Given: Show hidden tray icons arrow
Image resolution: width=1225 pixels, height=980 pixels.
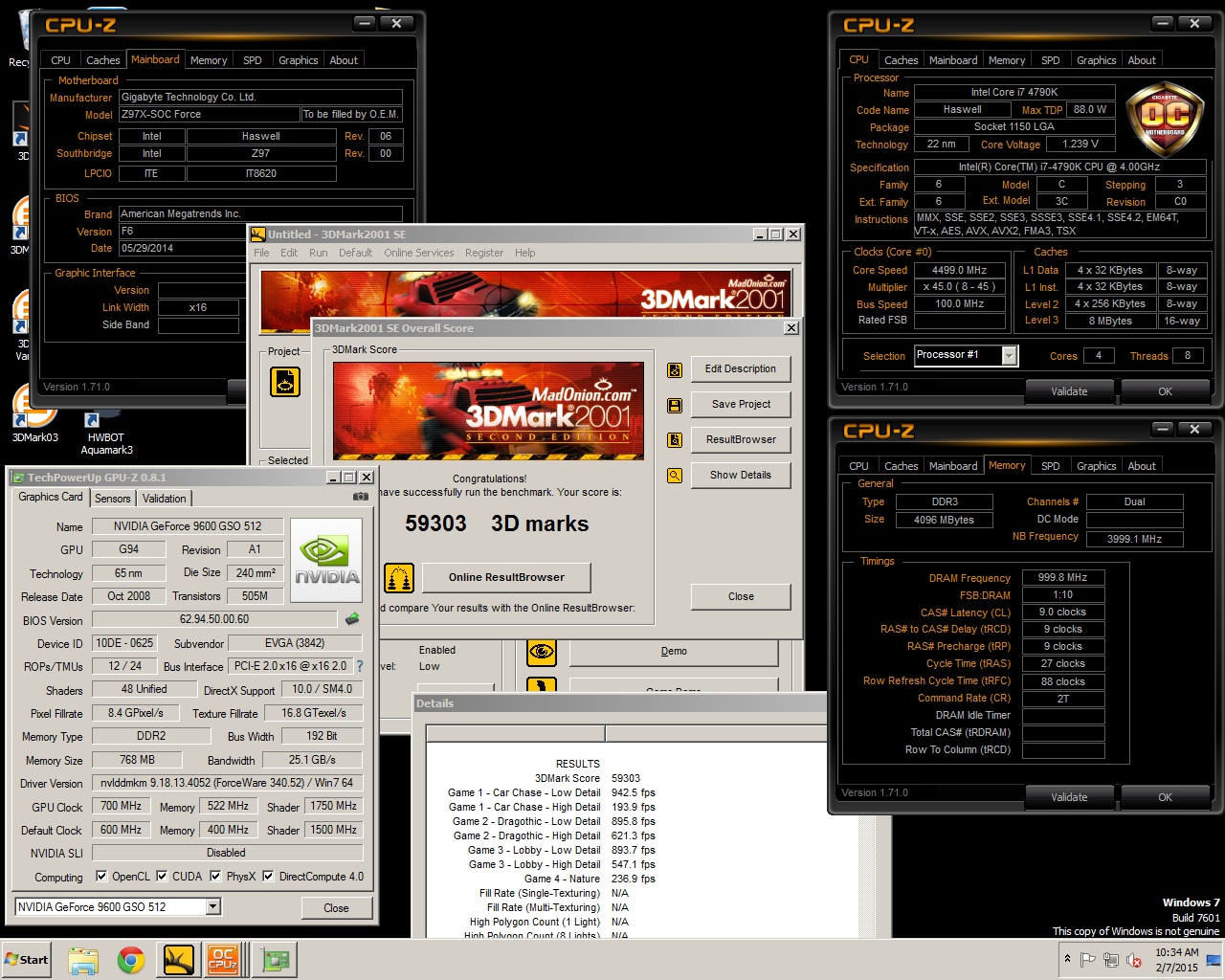Looking at the screenshot, I should click(x=1067, y=959).
